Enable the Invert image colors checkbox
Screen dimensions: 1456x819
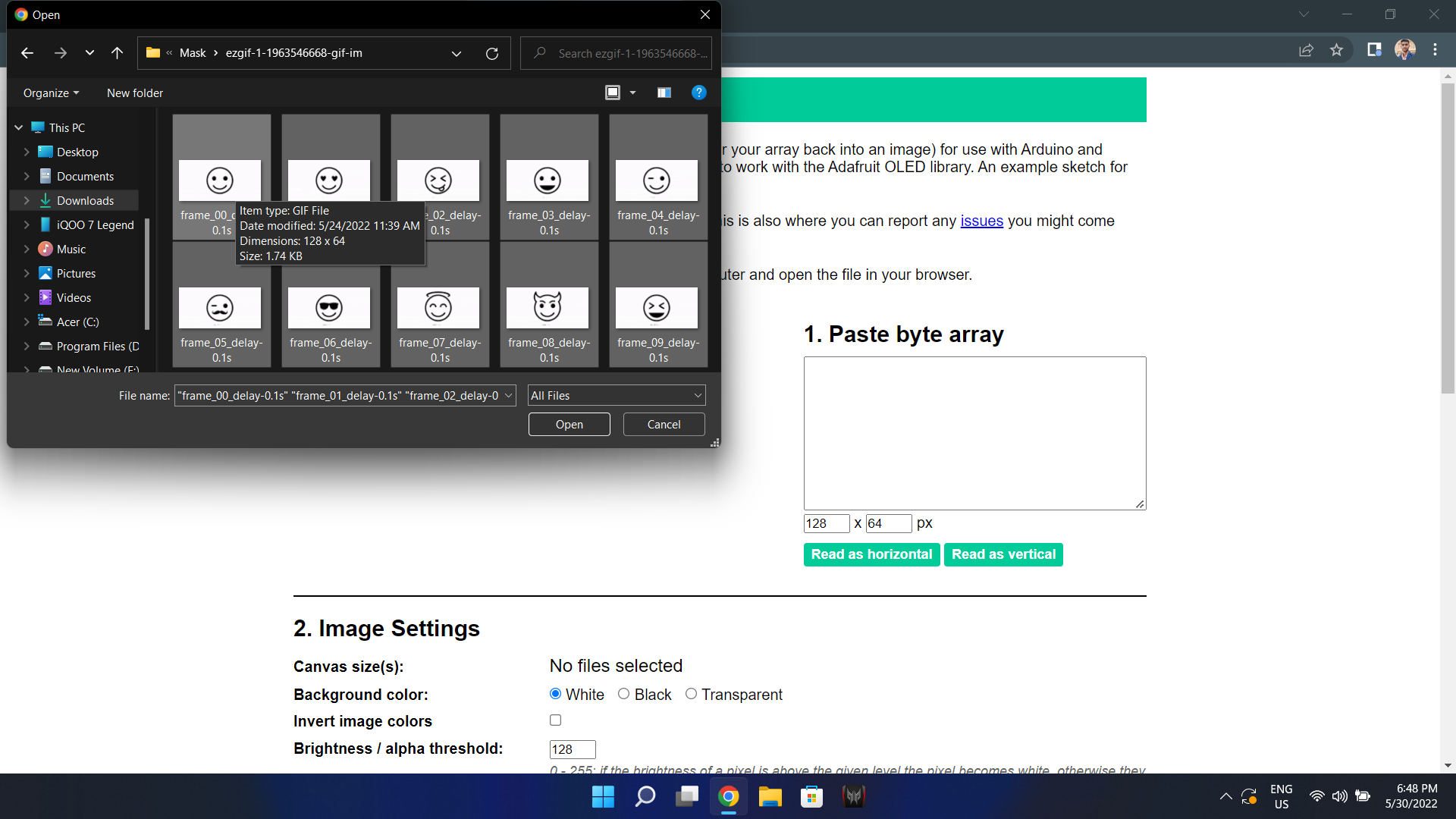[x=555, y=720]
